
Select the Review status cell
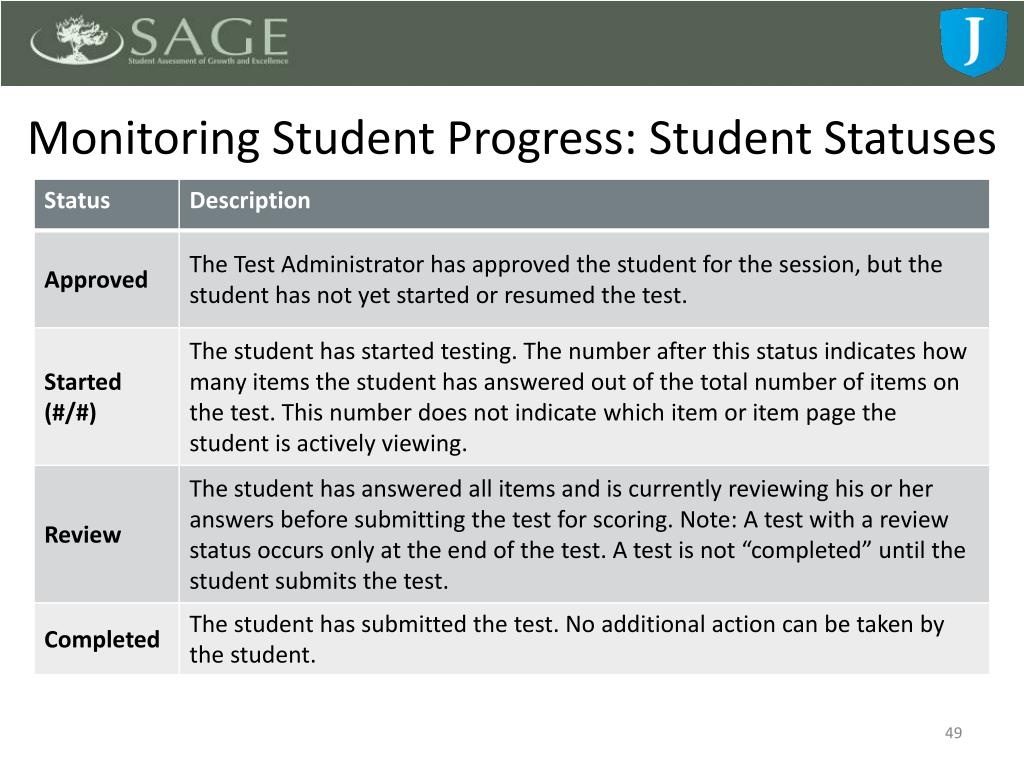83,535
